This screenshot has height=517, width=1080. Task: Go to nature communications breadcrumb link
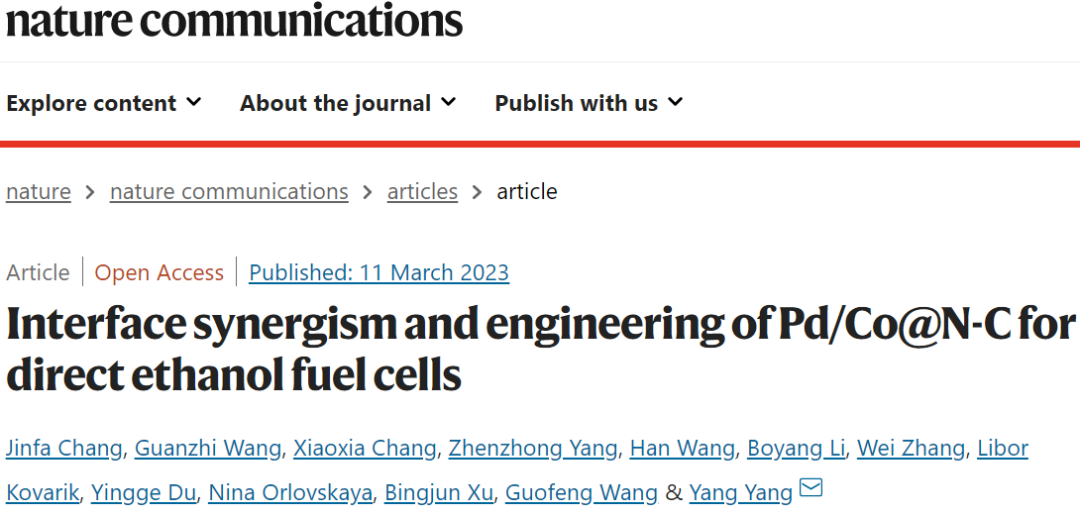click(229, 191)
